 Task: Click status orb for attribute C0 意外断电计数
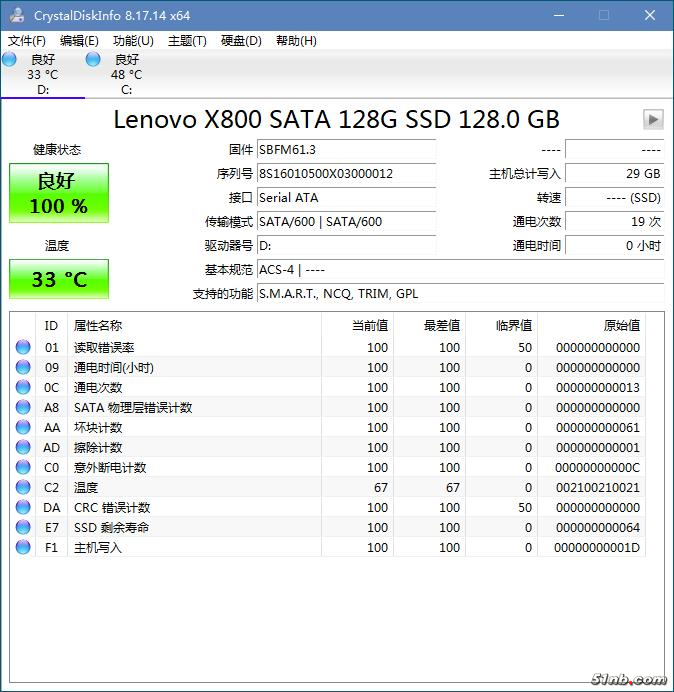(23, 467)
